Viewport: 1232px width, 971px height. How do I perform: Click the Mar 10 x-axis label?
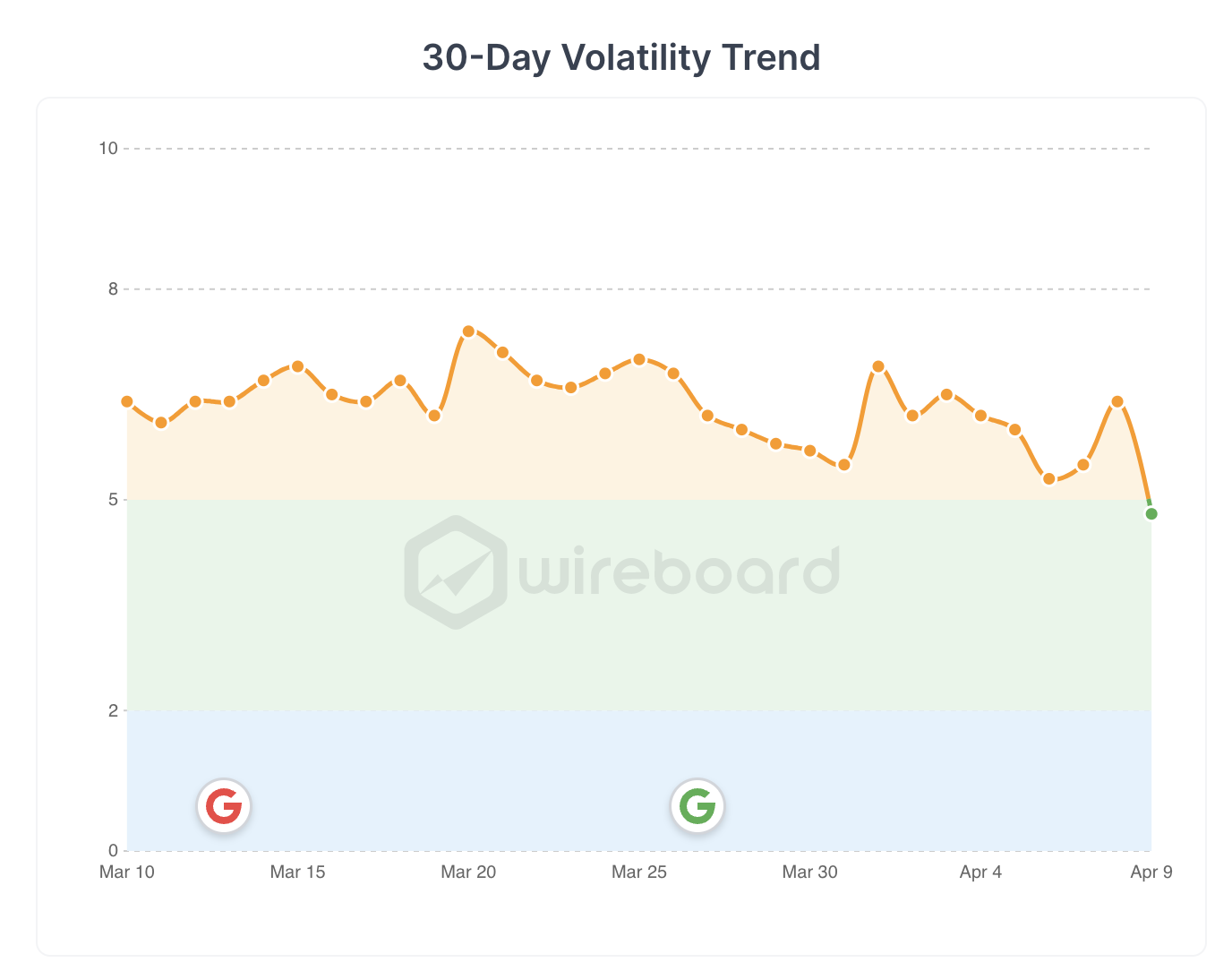click(x=127, y=872)
